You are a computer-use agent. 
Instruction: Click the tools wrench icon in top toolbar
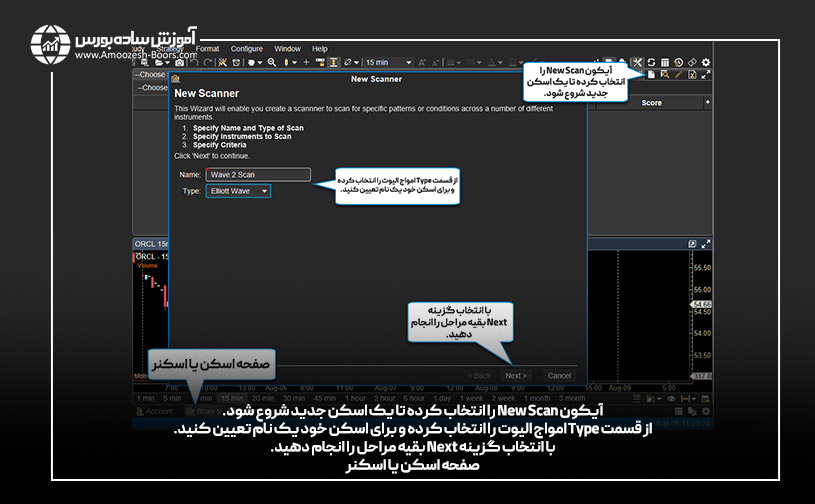[637, 62]
